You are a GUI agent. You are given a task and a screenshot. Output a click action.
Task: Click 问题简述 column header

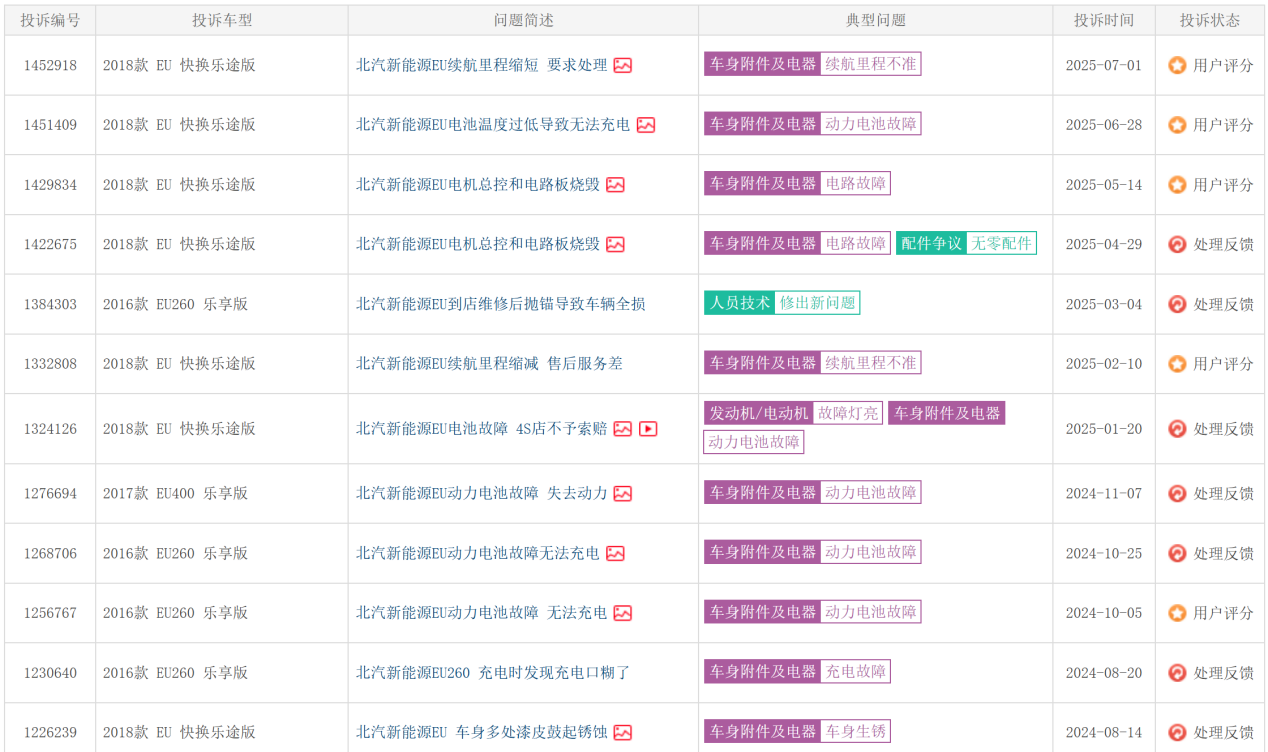coord(523,20)
